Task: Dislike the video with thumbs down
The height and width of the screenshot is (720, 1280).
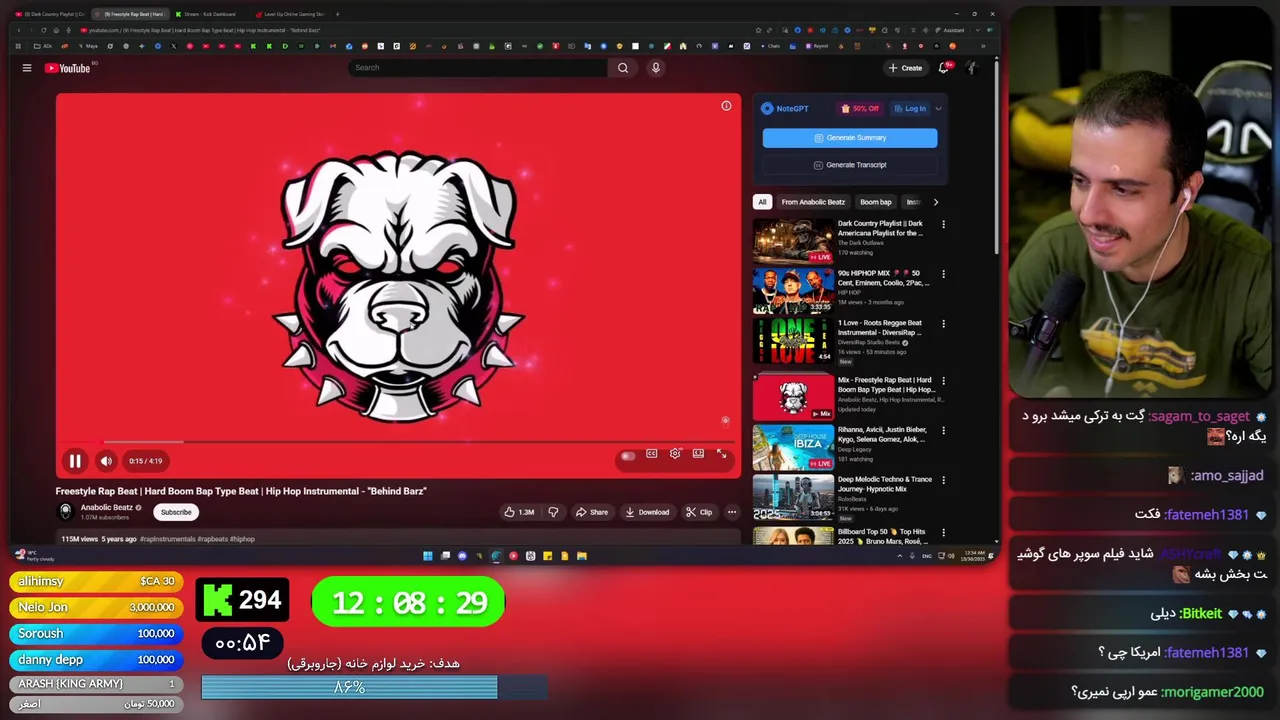Action: (553, 512)
